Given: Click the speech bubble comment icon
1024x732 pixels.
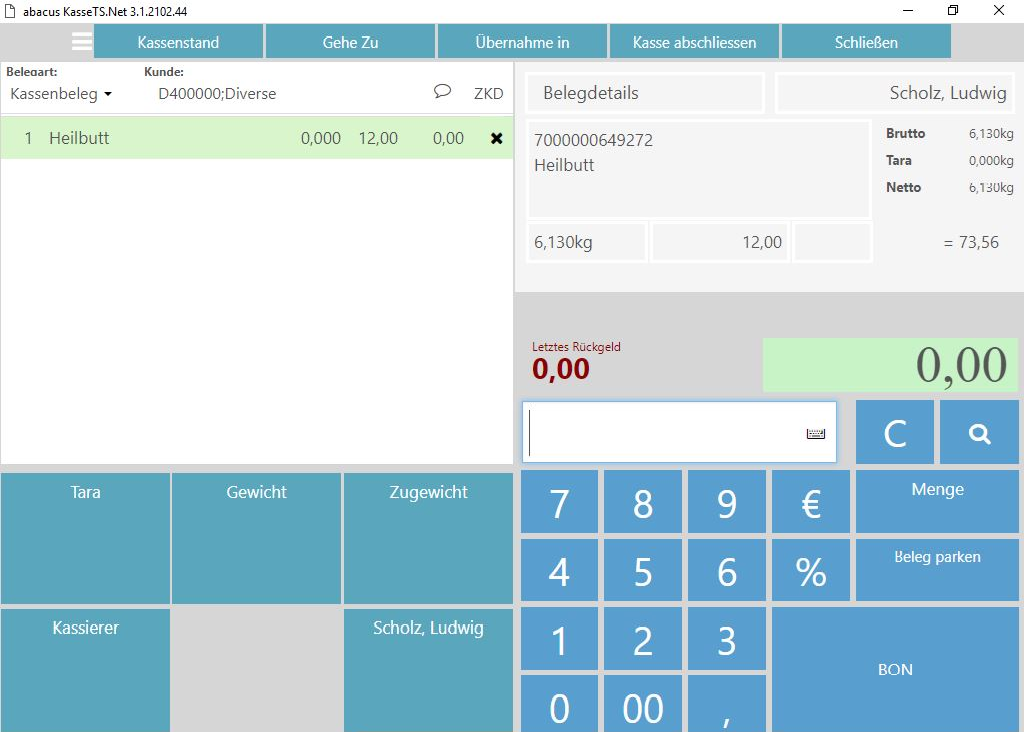Looking at the screenshot, I should coord(442,92).
